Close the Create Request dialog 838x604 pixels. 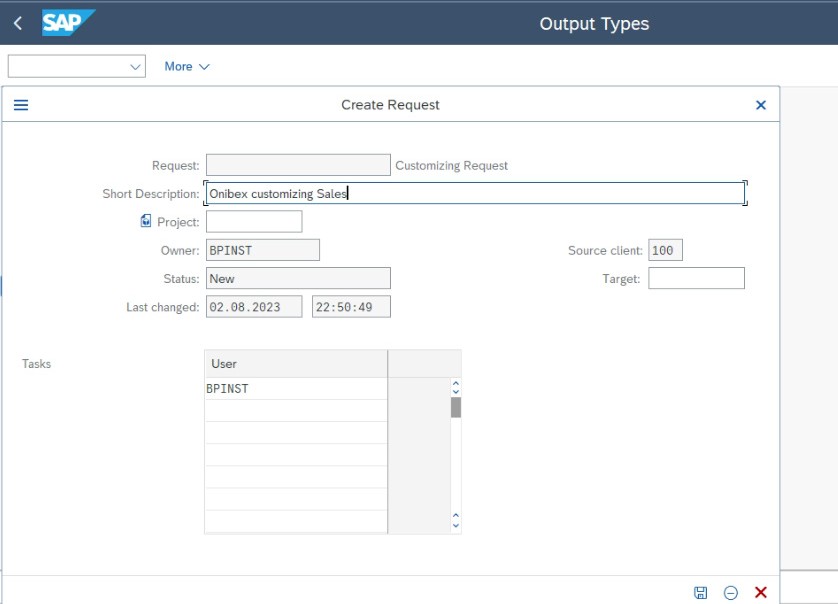pos(761,105)
